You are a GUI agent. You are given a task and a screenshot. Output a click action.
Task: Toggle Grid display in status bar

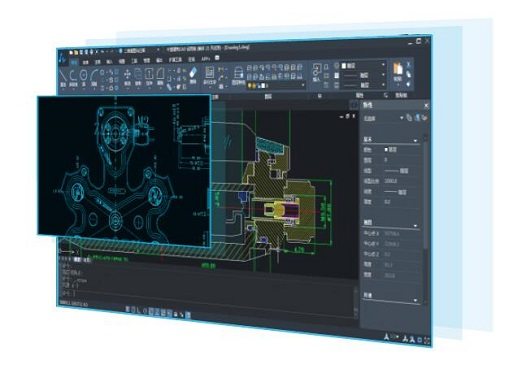pos(133,310)
